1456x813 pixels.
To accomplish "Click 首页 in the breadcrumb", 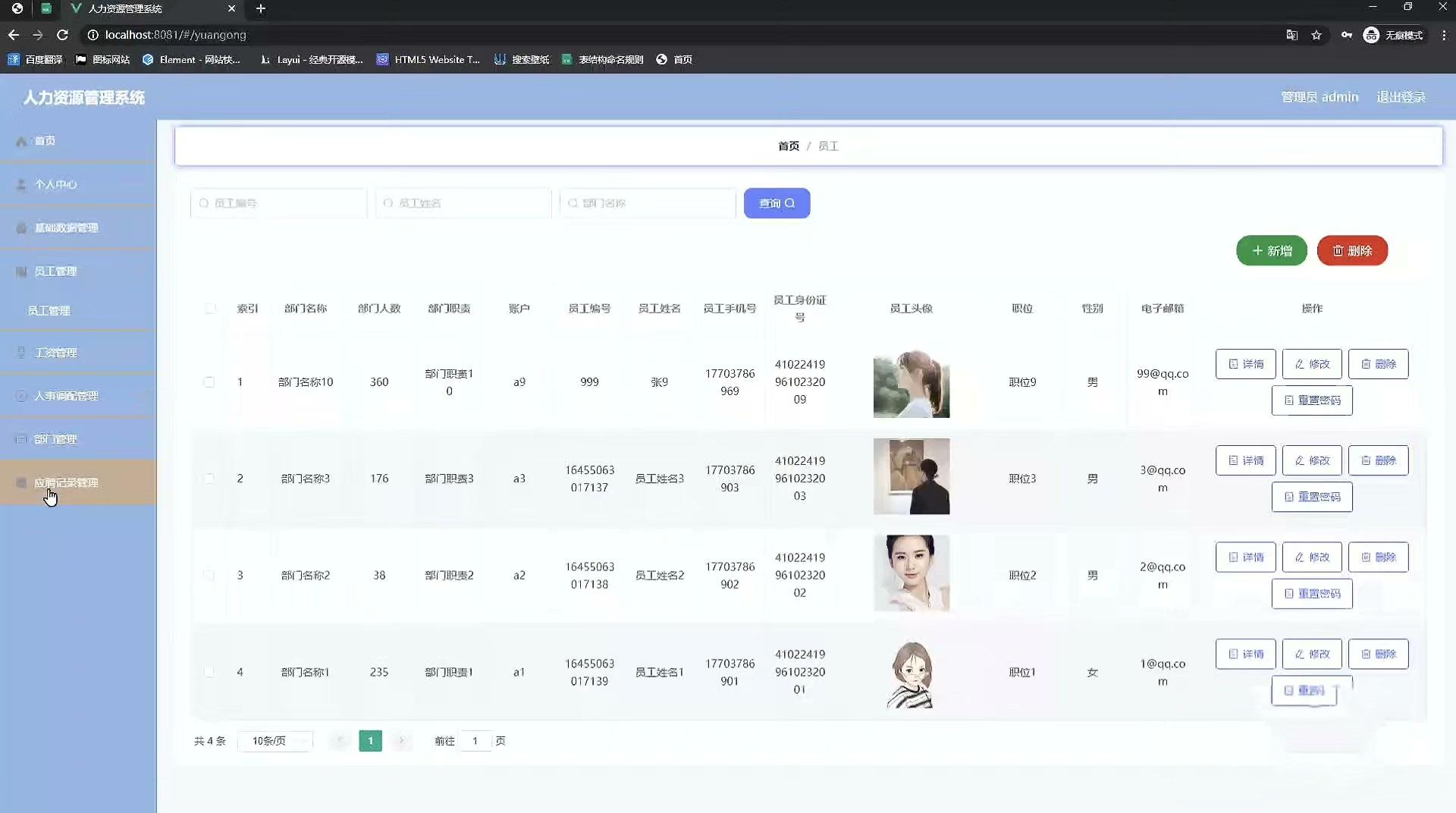I will [788, 146].
